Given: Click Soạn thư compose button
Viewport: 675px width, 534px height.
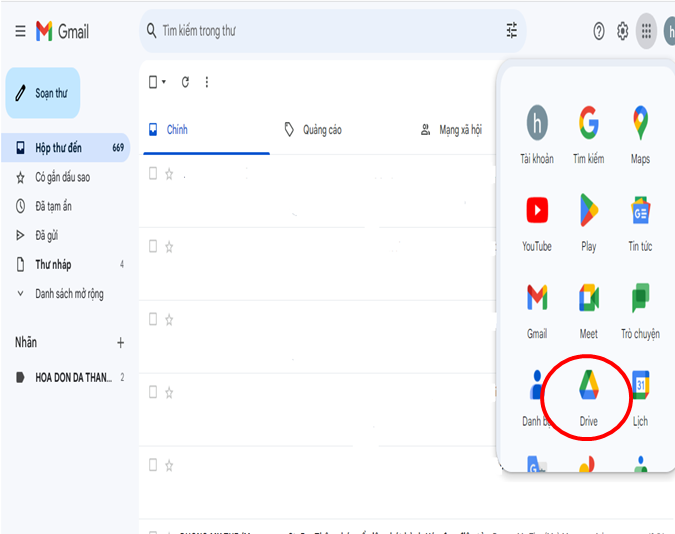Looking at the screenshot, I should point(43,93).
